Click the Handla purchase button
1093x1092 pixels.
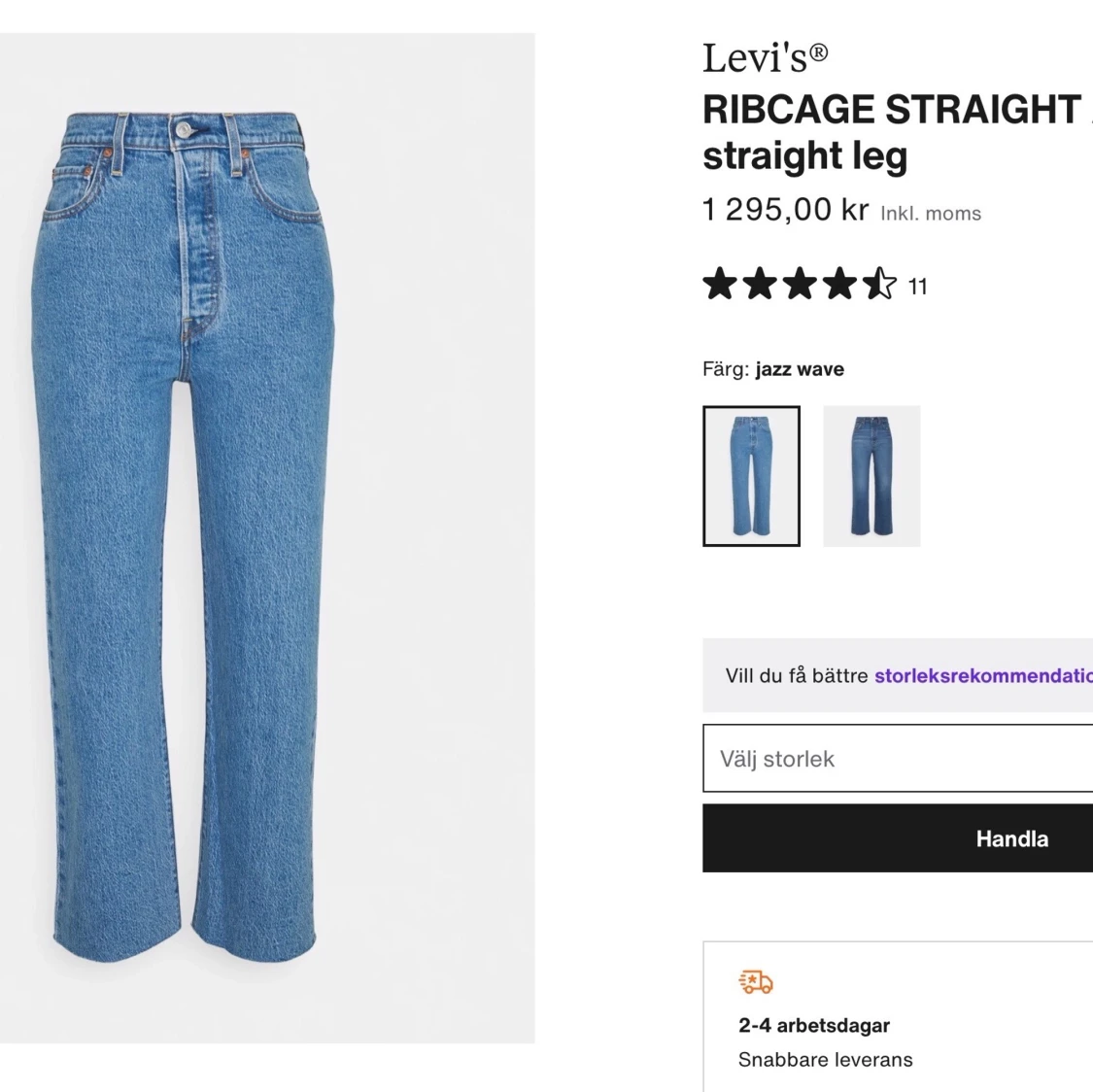1011,837
